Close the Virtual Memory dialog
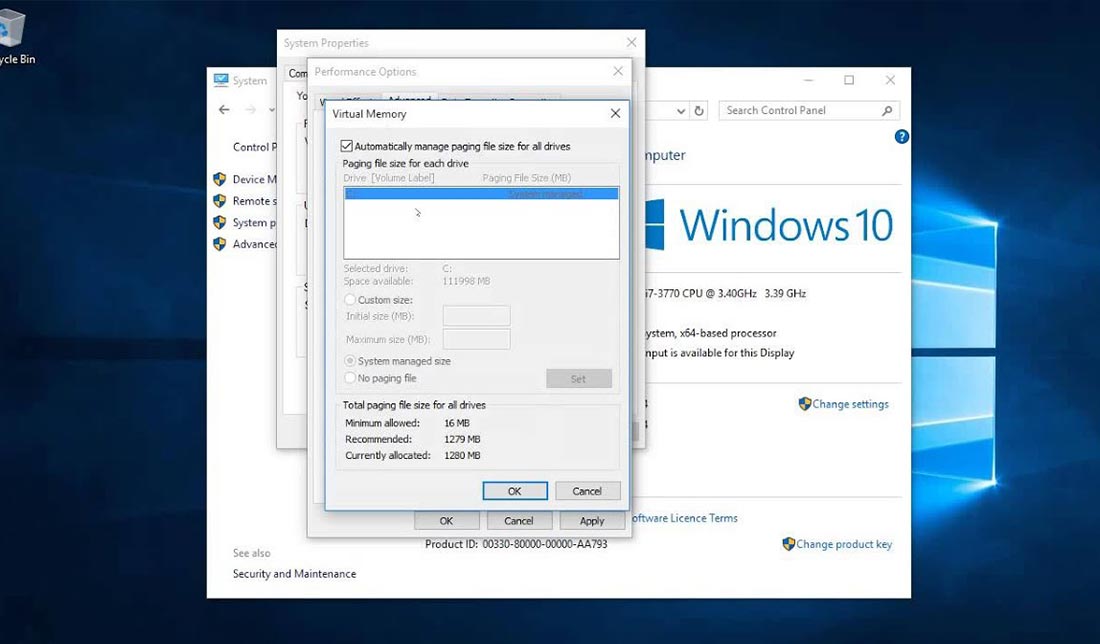Image resolution: width=1100 pixels, height=644 pixels. tap(615, 114)
